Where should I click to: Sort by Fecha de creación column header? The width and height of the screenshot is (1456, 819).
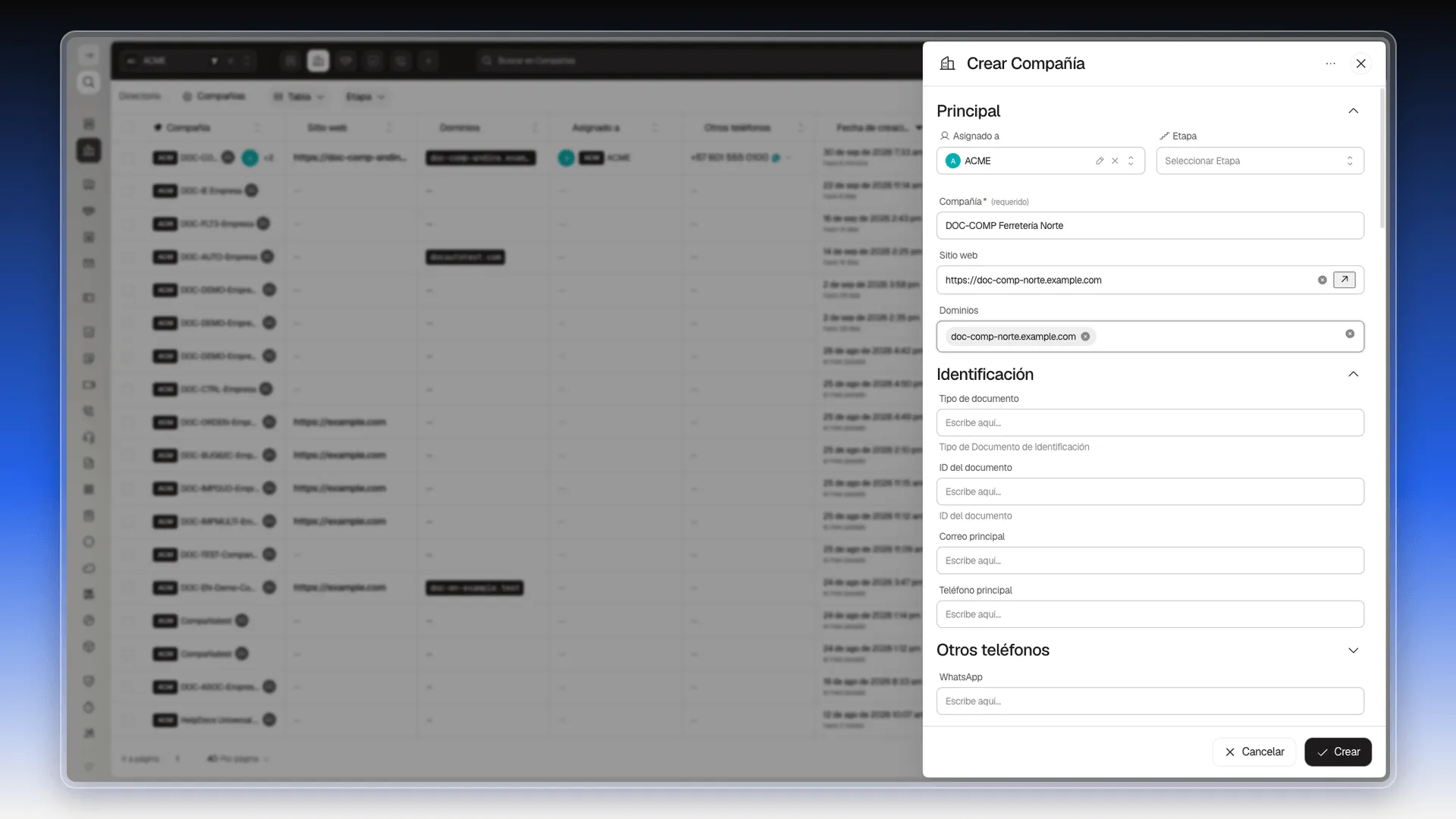pos(872,127)
